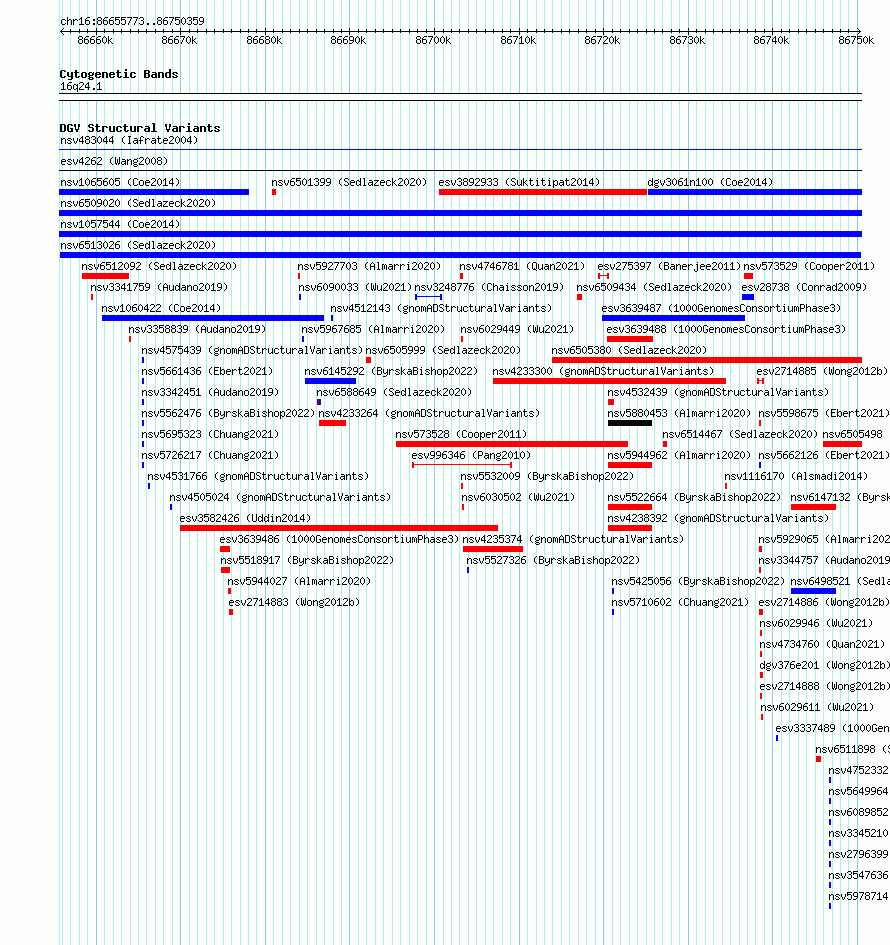Click the nsv5944962 (Almarri2020) red bar
This screenshot has height=945, width=890.
(x=630, y=465)
